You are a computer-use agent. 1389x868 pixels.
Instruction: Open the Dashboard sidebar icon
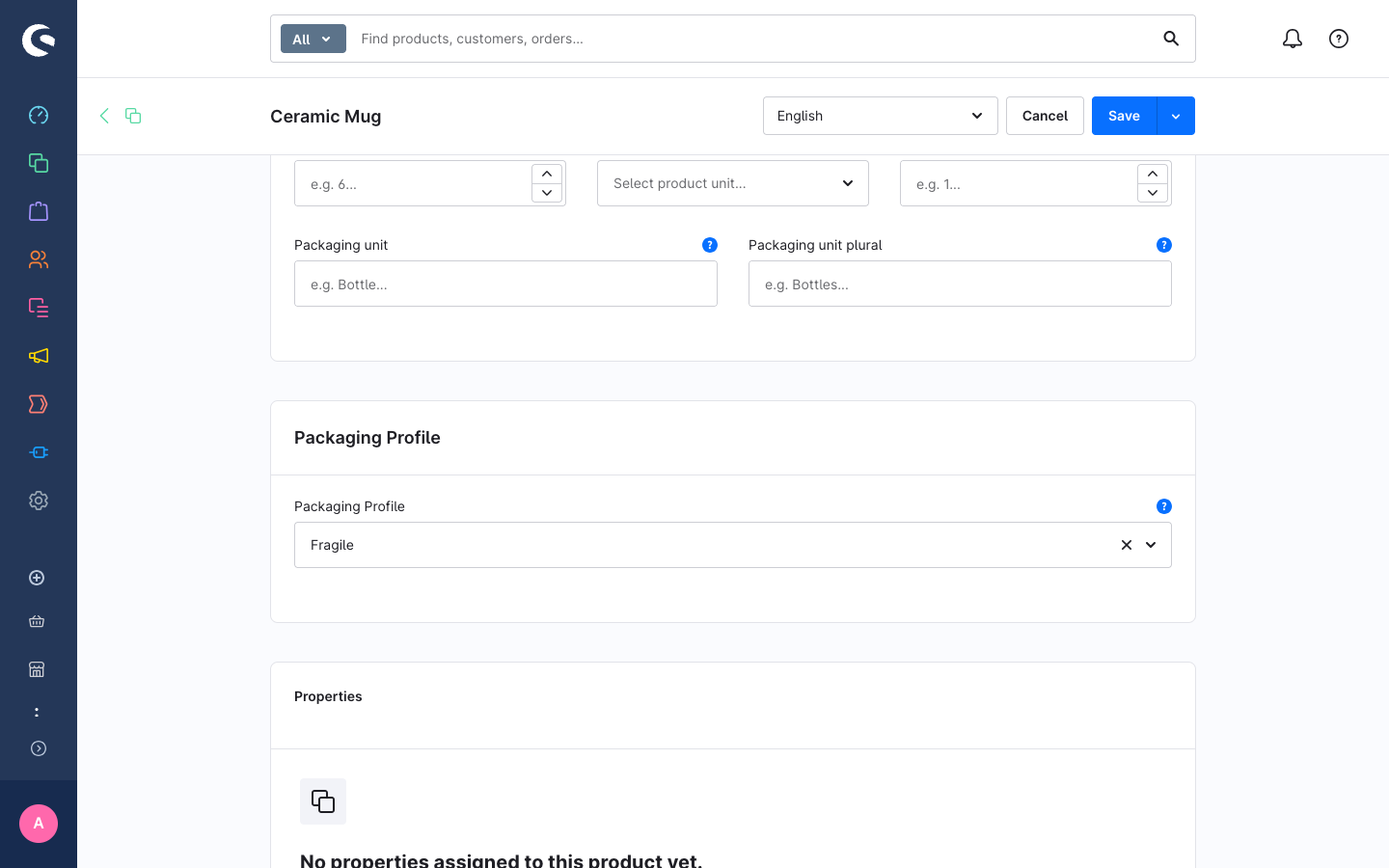(39, 115)
